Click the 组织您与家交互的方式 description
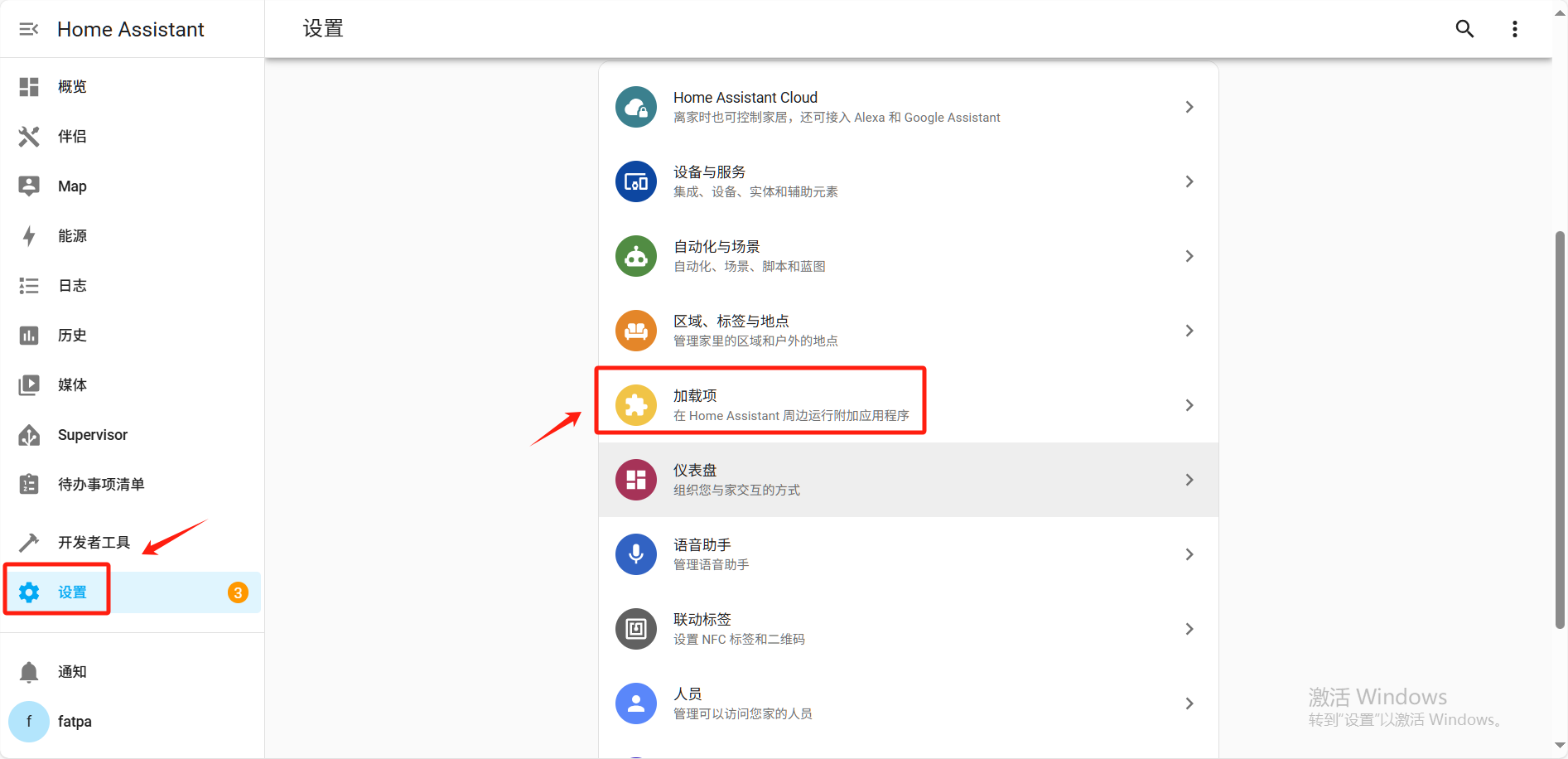This screenshot has height=759, width=1568. pyautogui.click(x=736, y=491)
